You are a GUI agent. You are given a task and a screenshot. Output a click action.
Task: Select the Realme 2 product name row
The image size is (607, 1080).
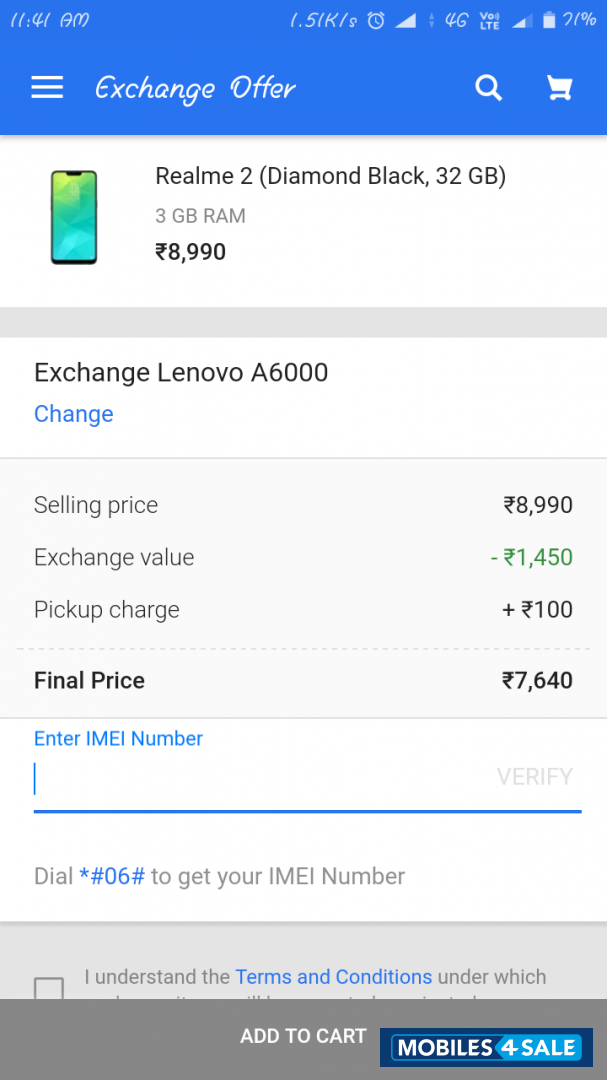(330, 176)
